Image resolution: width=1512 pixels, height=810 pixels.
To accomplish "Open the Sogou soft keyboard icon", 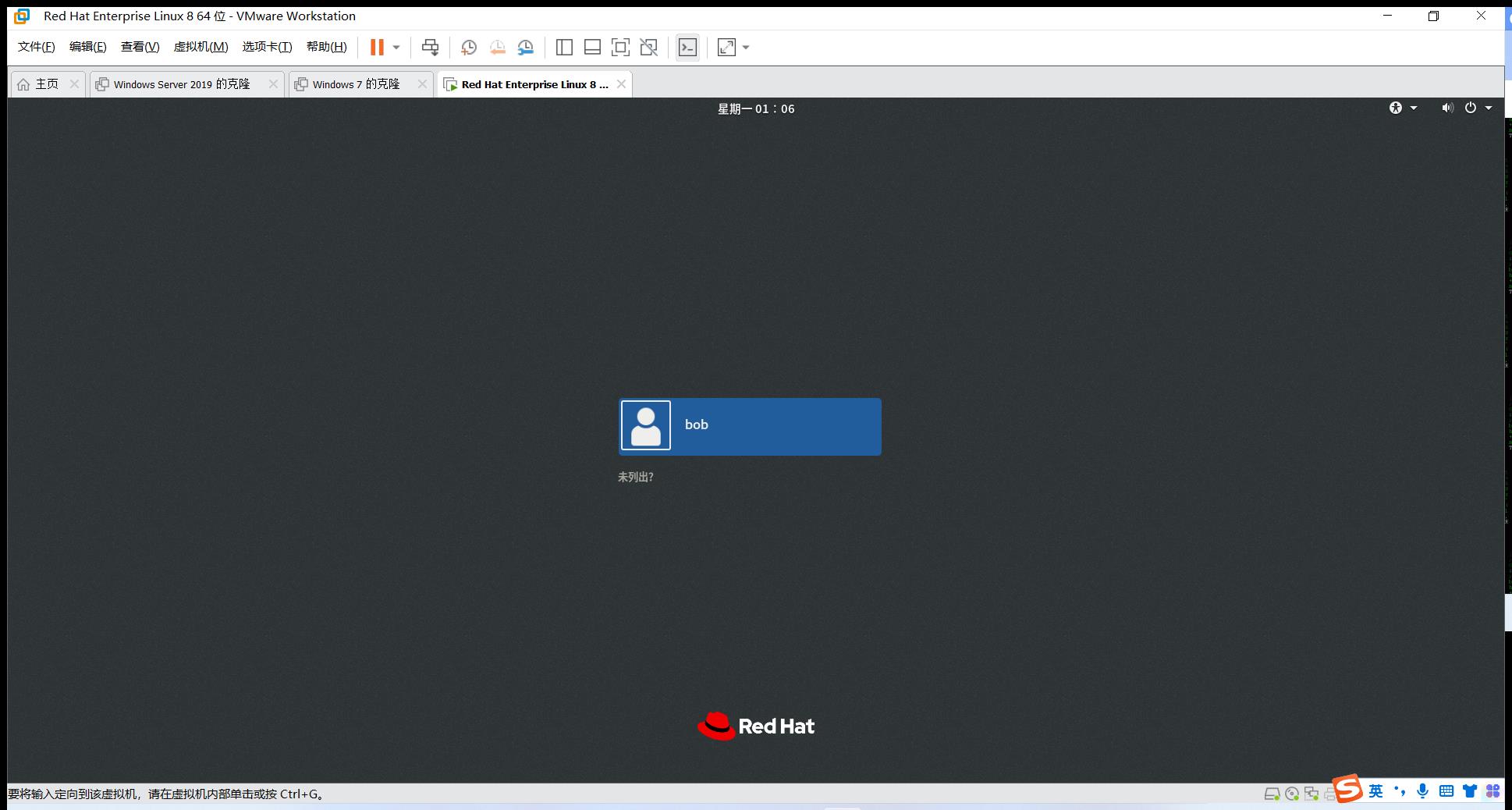I will coord(1446,791).
